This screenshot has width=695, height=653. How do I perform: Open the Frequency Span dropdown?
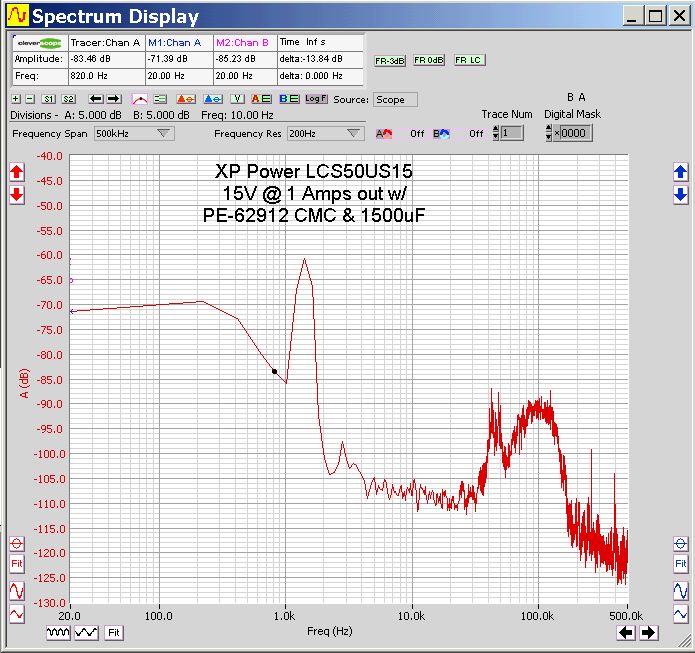[134, 133]
